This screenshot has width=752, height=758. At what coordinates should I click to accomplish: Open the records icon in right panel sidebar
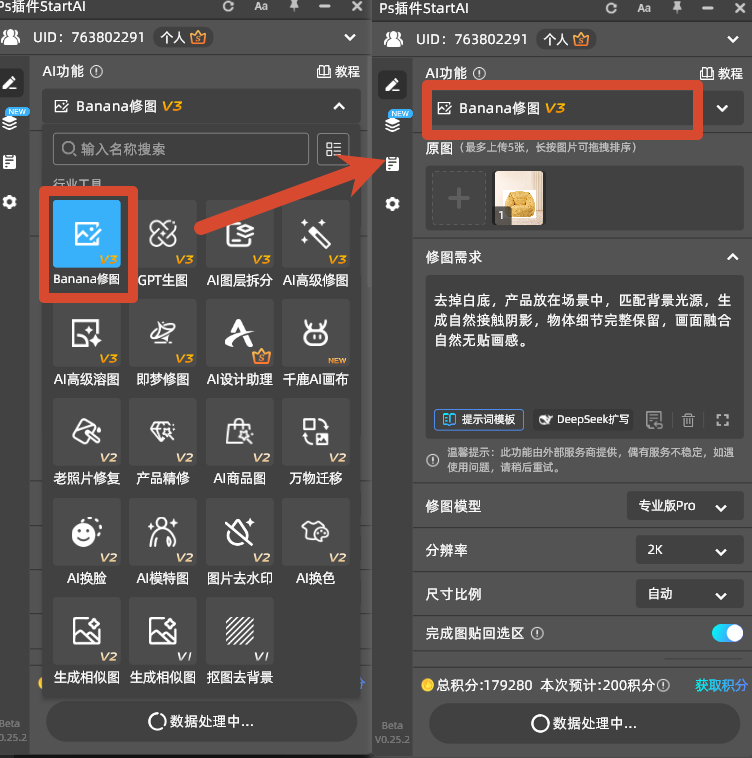pyautogui.click(x=392, y=164)
